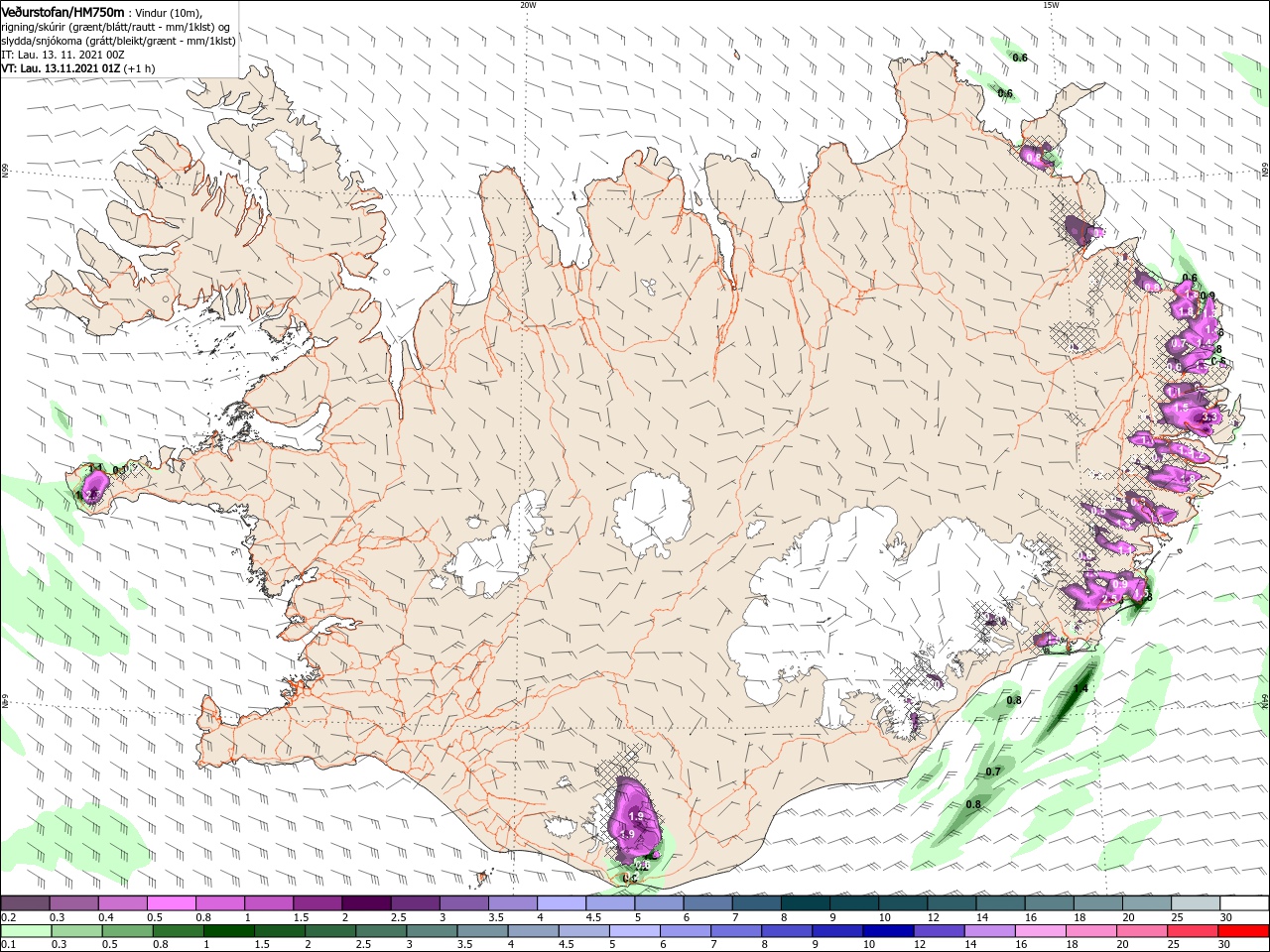This screenshot has width=1270, height=952.
Task: Click the 15W longitude label
Action: pos(1051,4)
